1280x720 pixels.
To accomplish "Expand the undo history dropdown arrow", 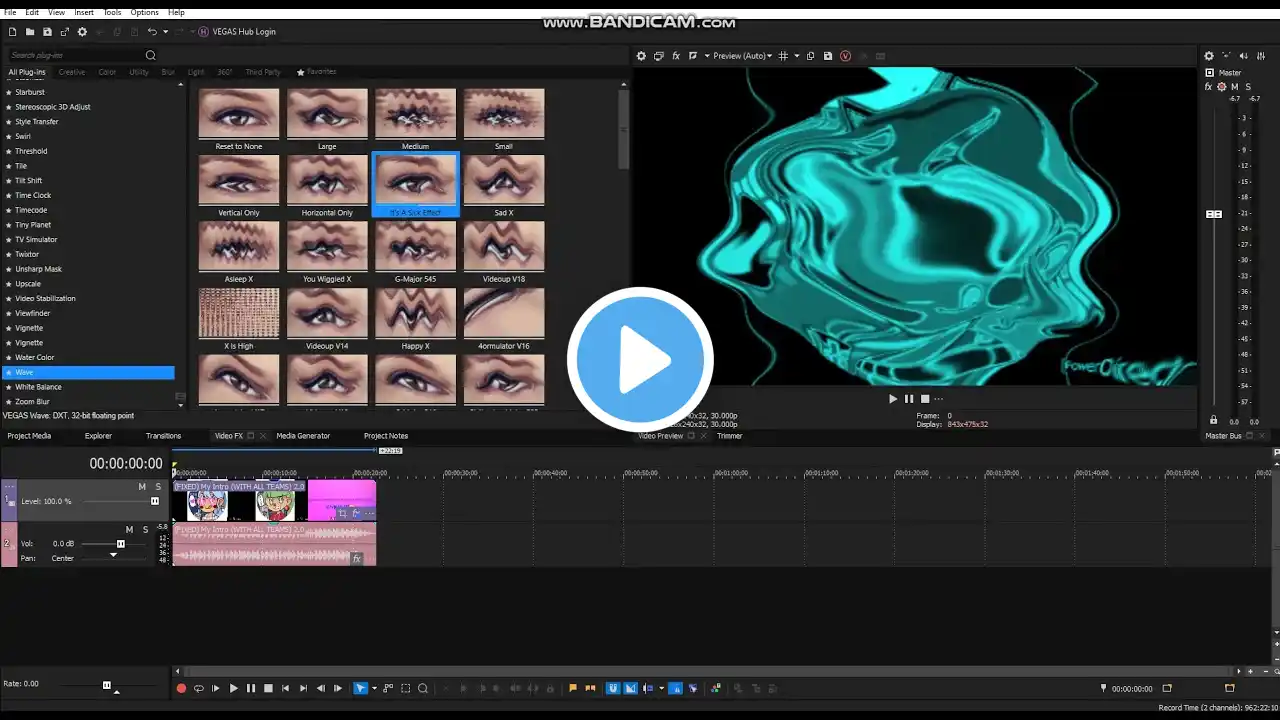I will (165, 32).
